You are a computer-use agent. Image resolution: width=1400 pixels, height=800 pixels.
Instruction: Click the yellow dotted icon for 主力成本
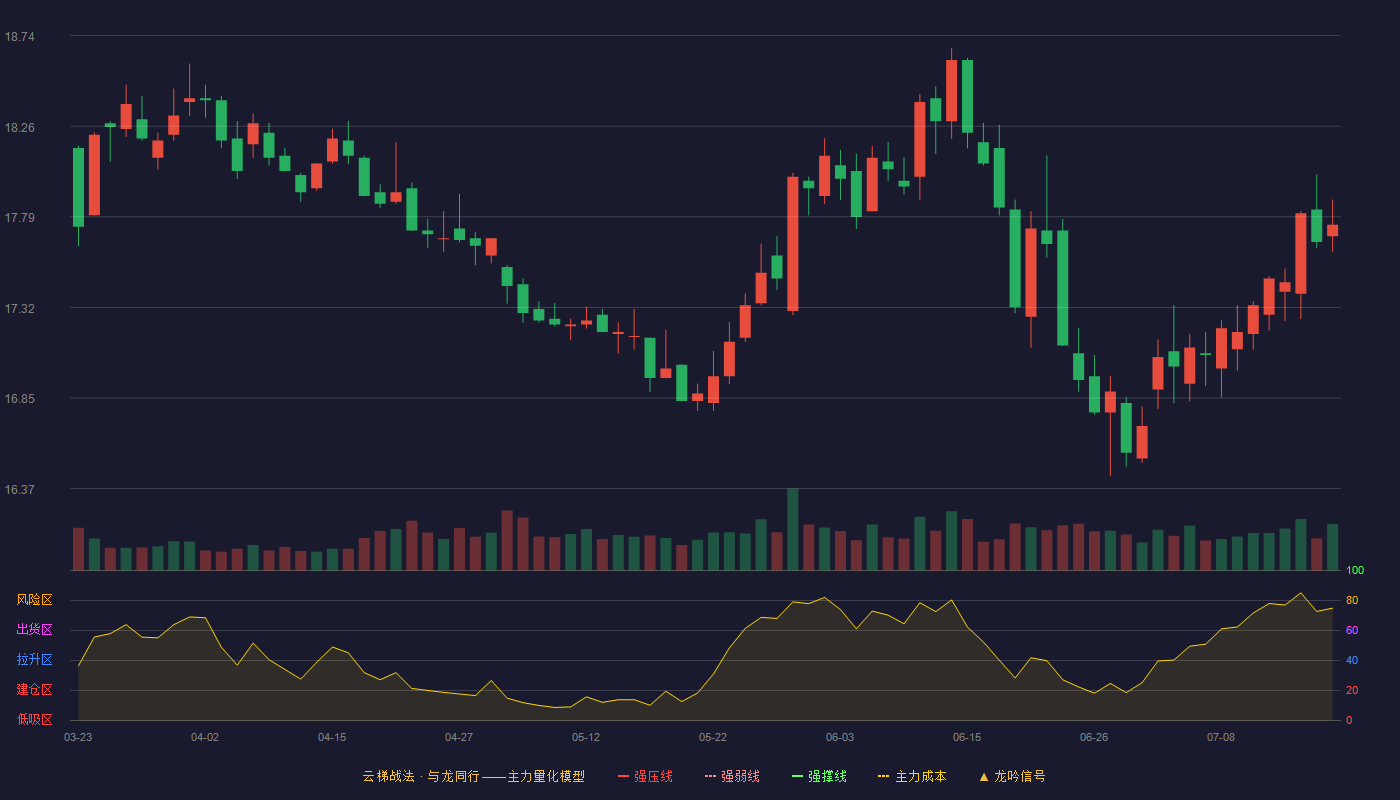pyautogui.click(x=884, y=776)
